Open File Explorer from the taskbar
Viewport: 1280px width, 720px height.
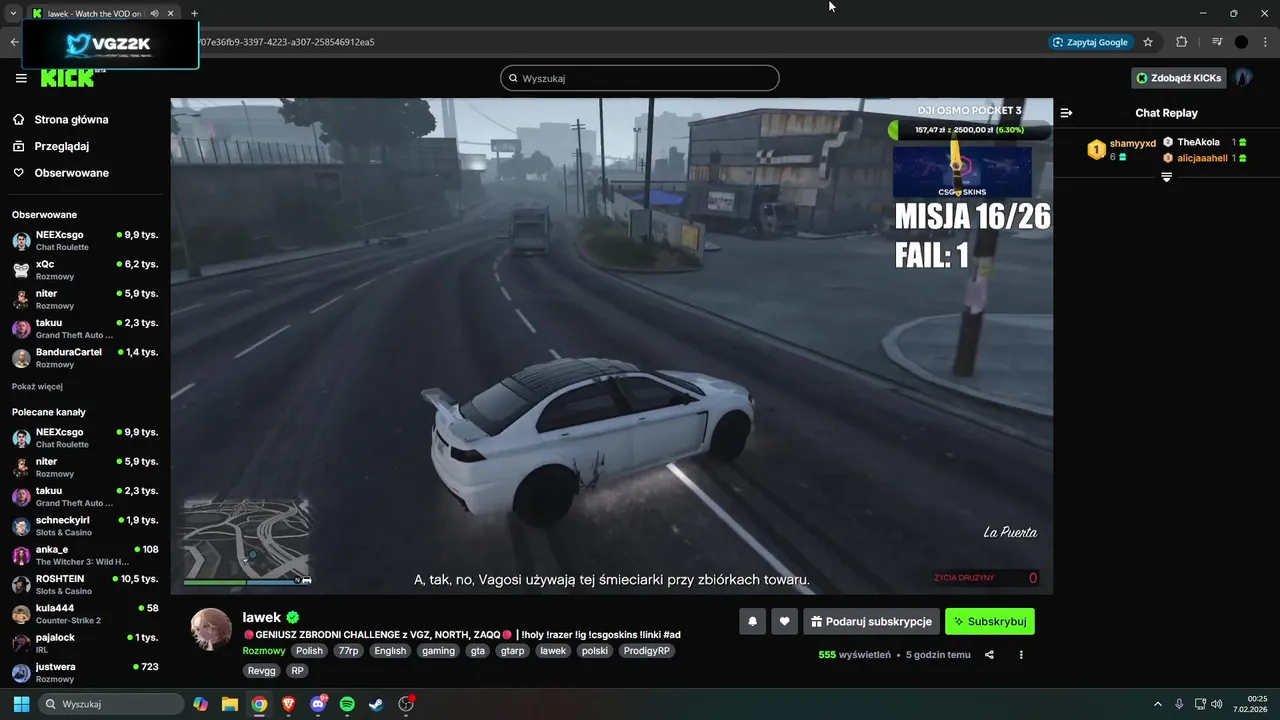[230, 704]
